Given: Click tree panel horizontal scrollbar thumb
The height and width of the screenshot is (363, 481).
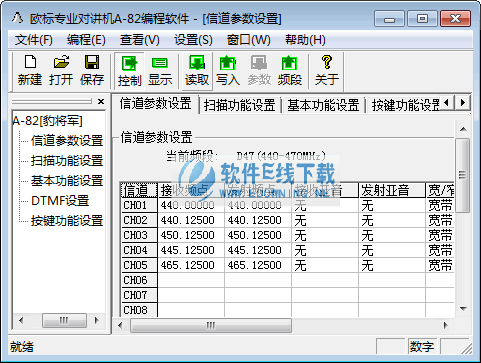Looking at the screenshot, I should (x=64, y=321).
